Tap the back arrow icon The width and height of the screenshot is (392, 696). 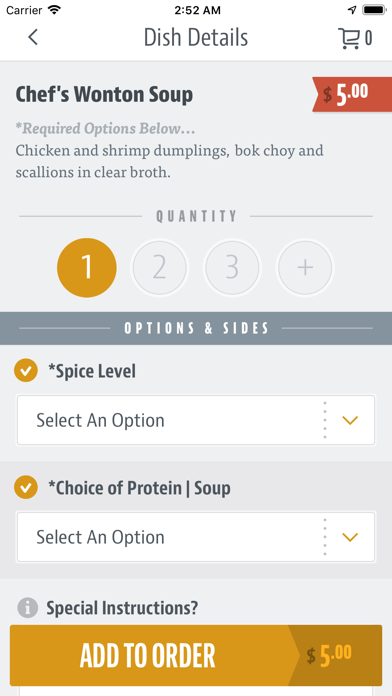tap(33, 37)
